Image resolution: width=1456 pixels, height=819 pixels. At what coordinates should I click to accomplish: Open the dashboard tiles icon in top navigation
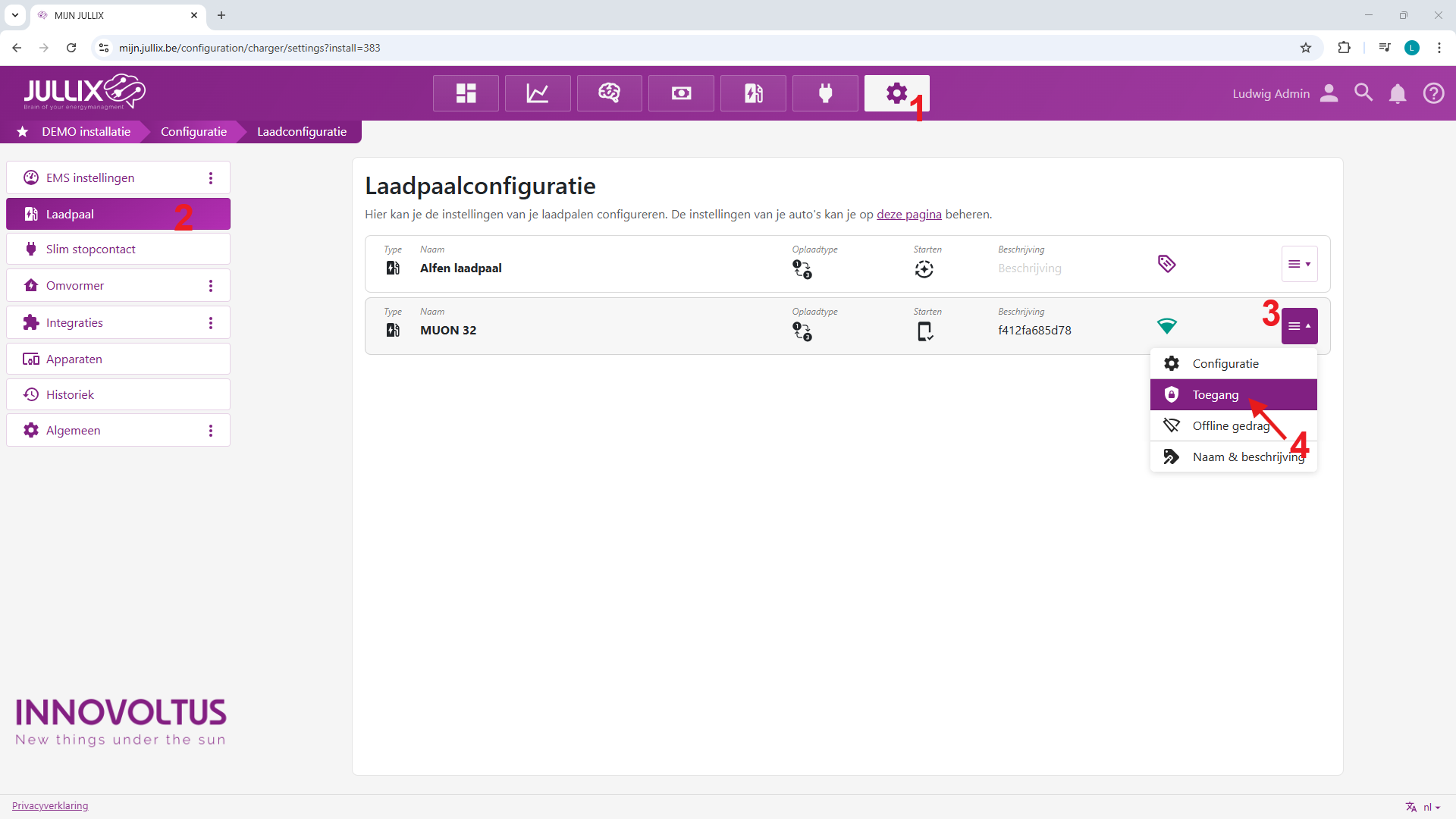click(466, 93)
